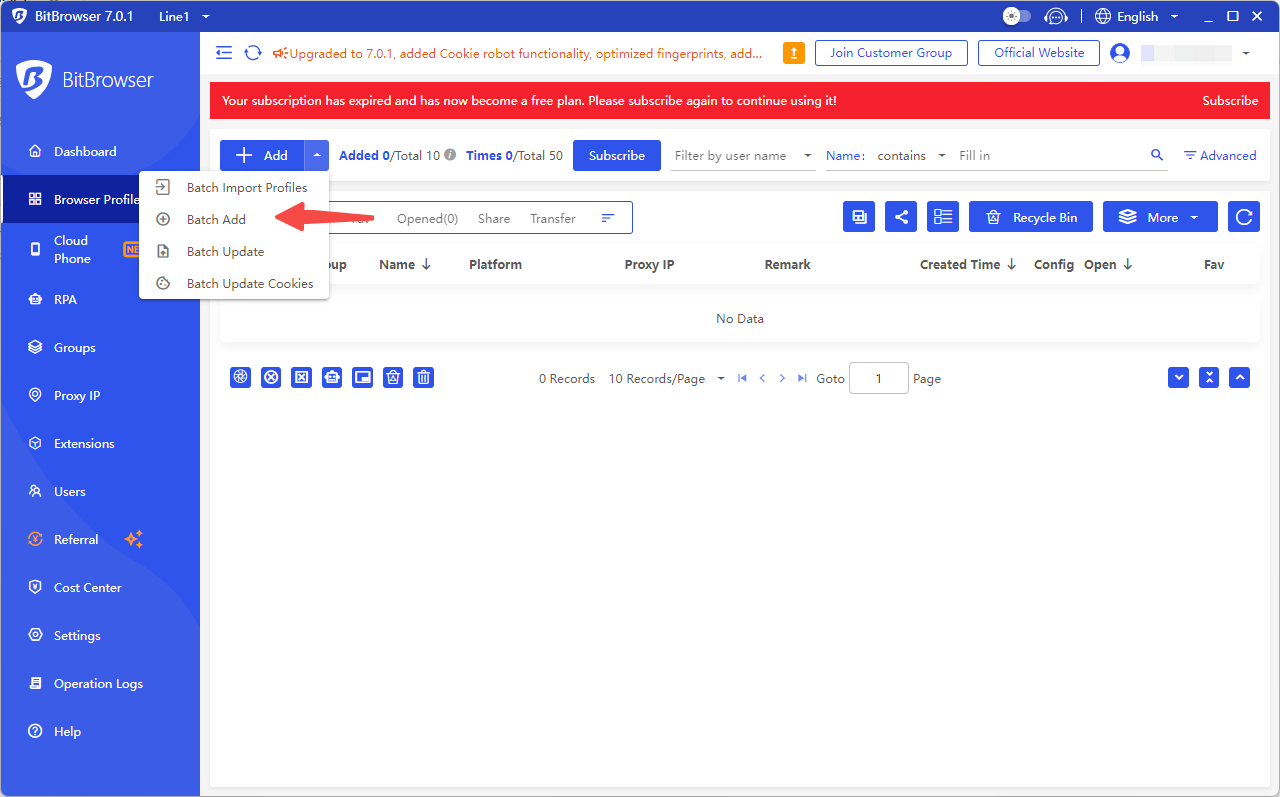The image size is (1280, 797).
Task: Toggle the light/dark theme switch
Action: click(1017, 16)
